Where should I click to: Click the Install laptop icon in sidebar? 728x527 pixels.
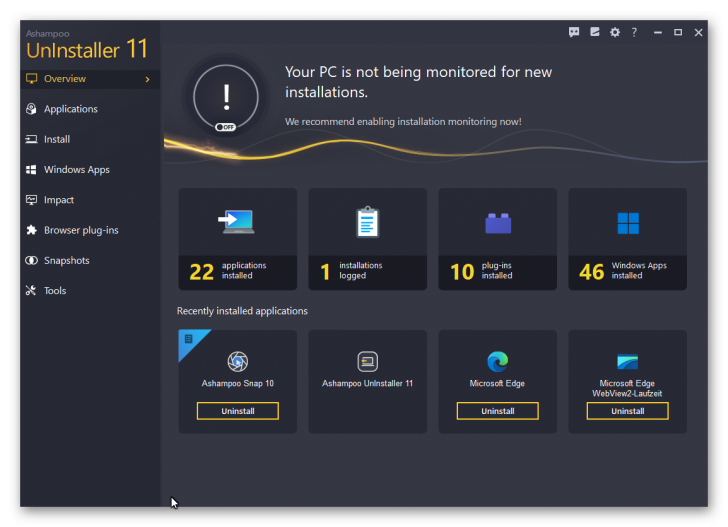(x=31, y=139)
